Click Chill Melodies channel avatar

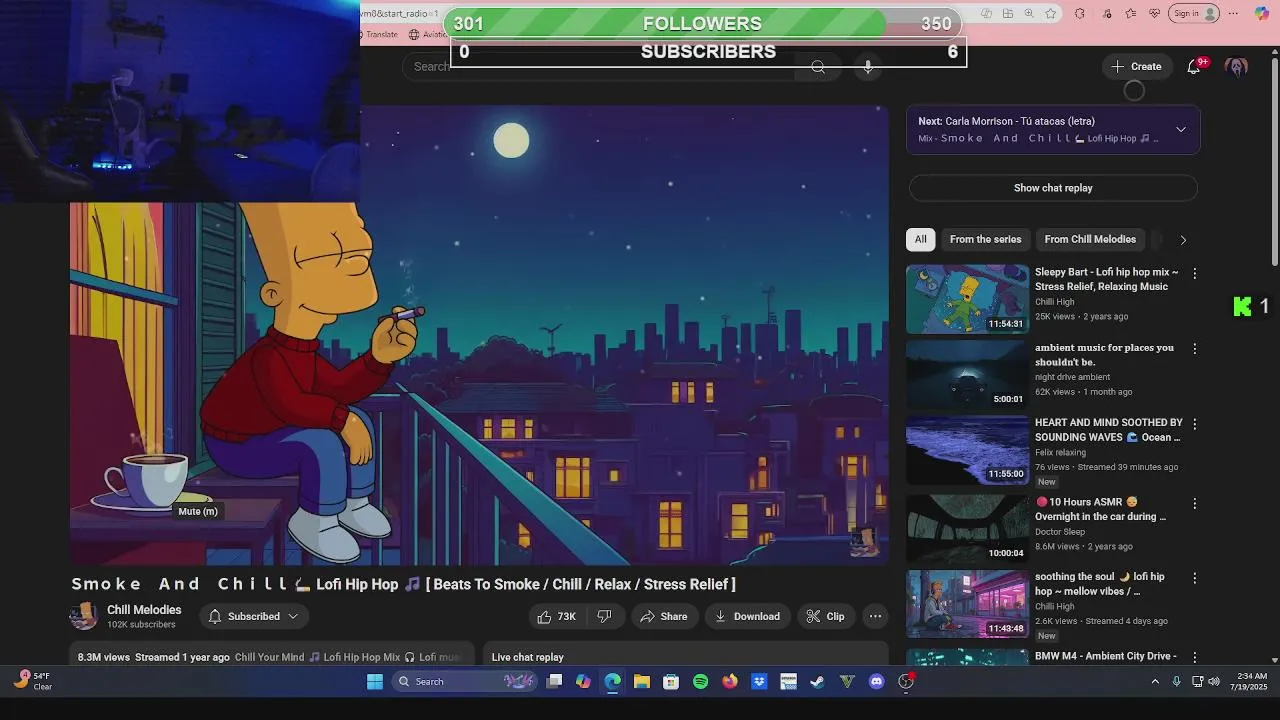[84, 616]
